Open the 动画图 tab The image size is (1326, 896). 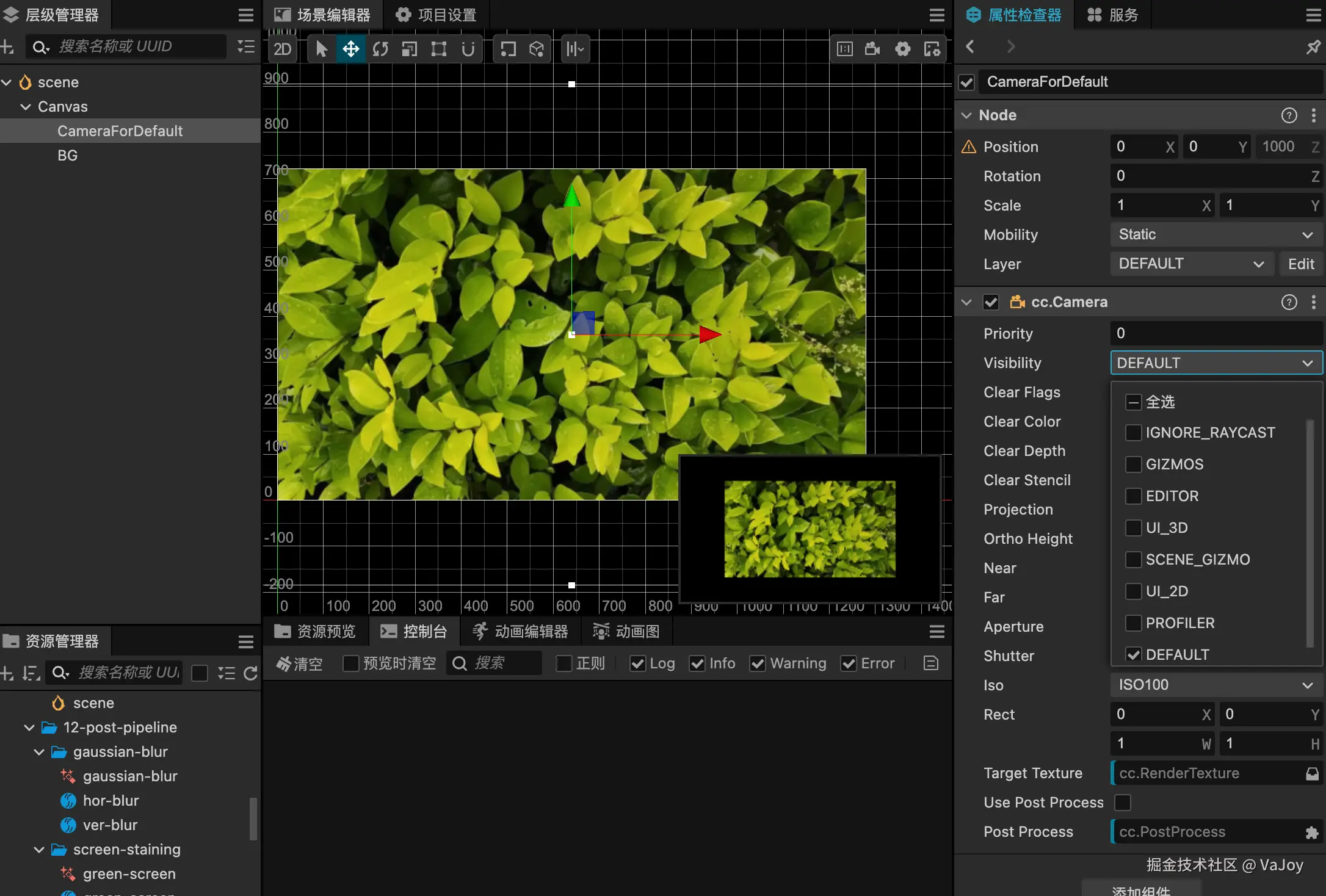626,631
